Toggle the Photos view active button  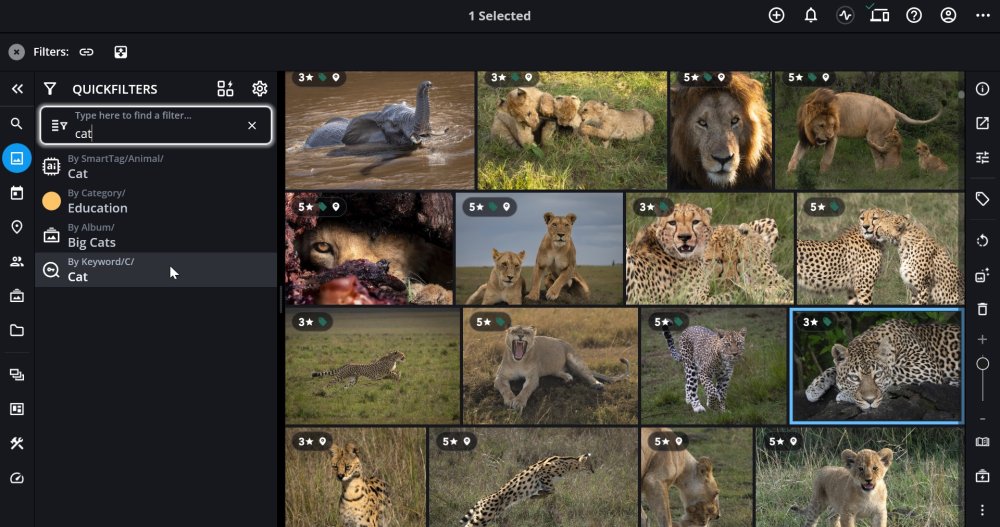click(16, 158)
